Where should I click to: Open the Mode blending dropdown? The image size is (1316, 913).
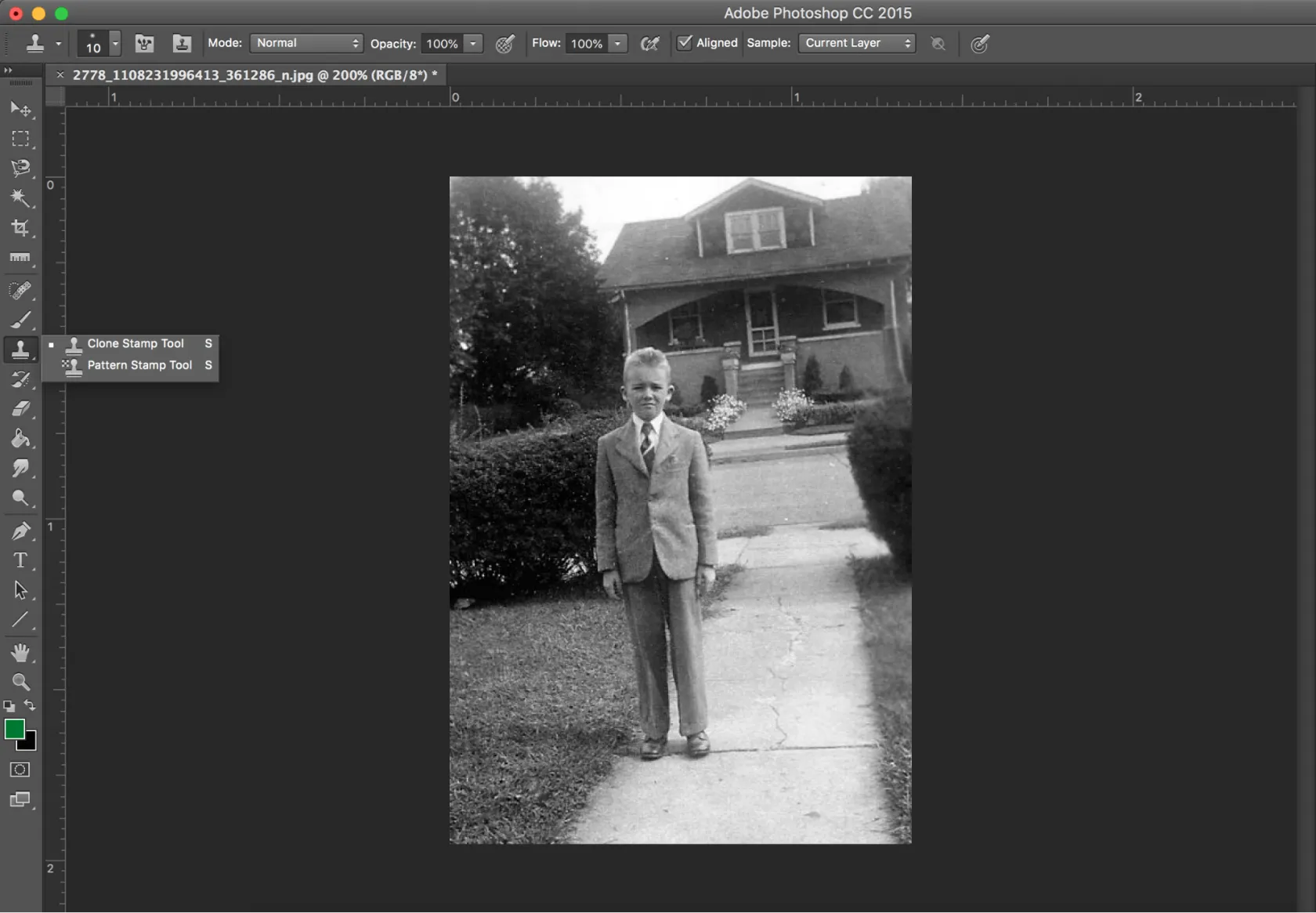coord(306,43)
